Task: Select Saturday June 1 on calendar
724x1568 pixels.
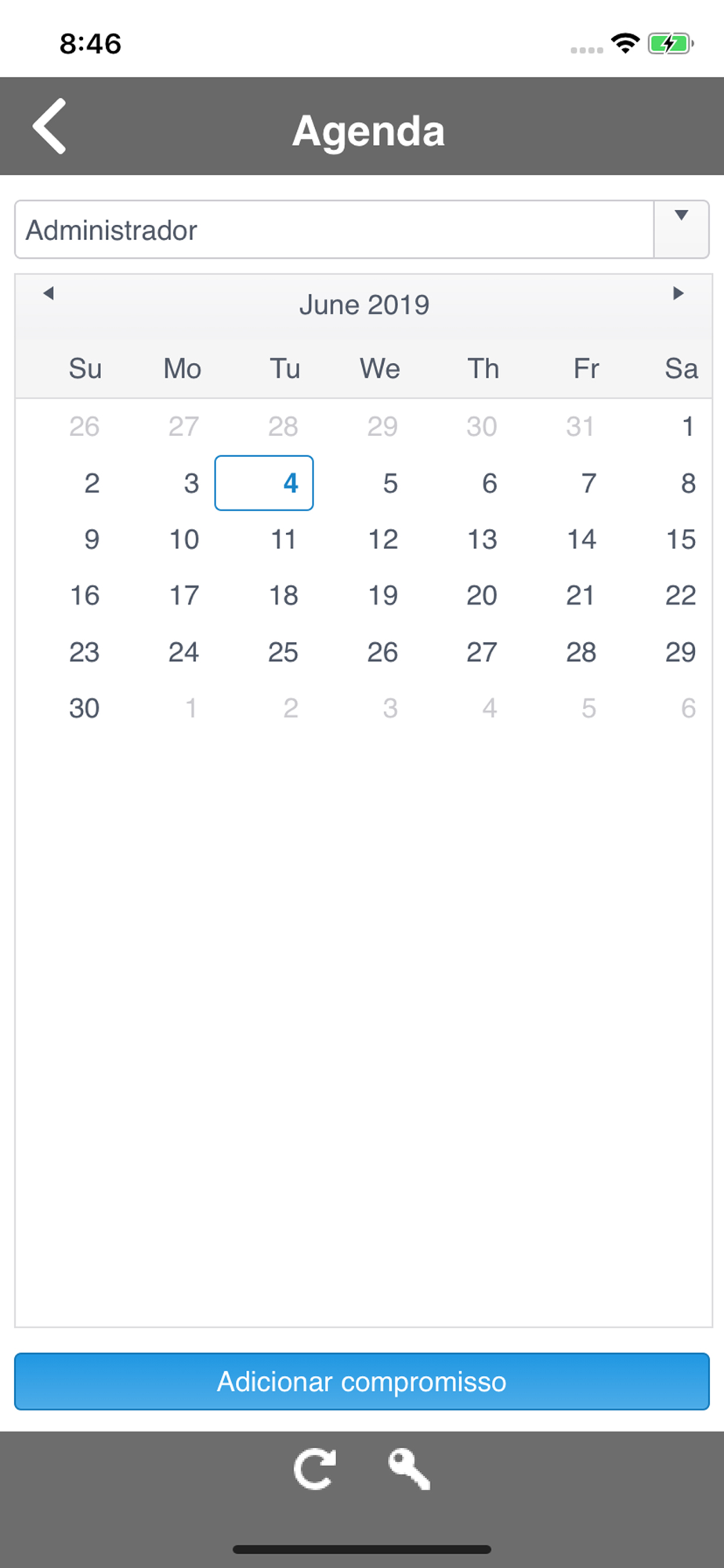Action: (688, 426)
